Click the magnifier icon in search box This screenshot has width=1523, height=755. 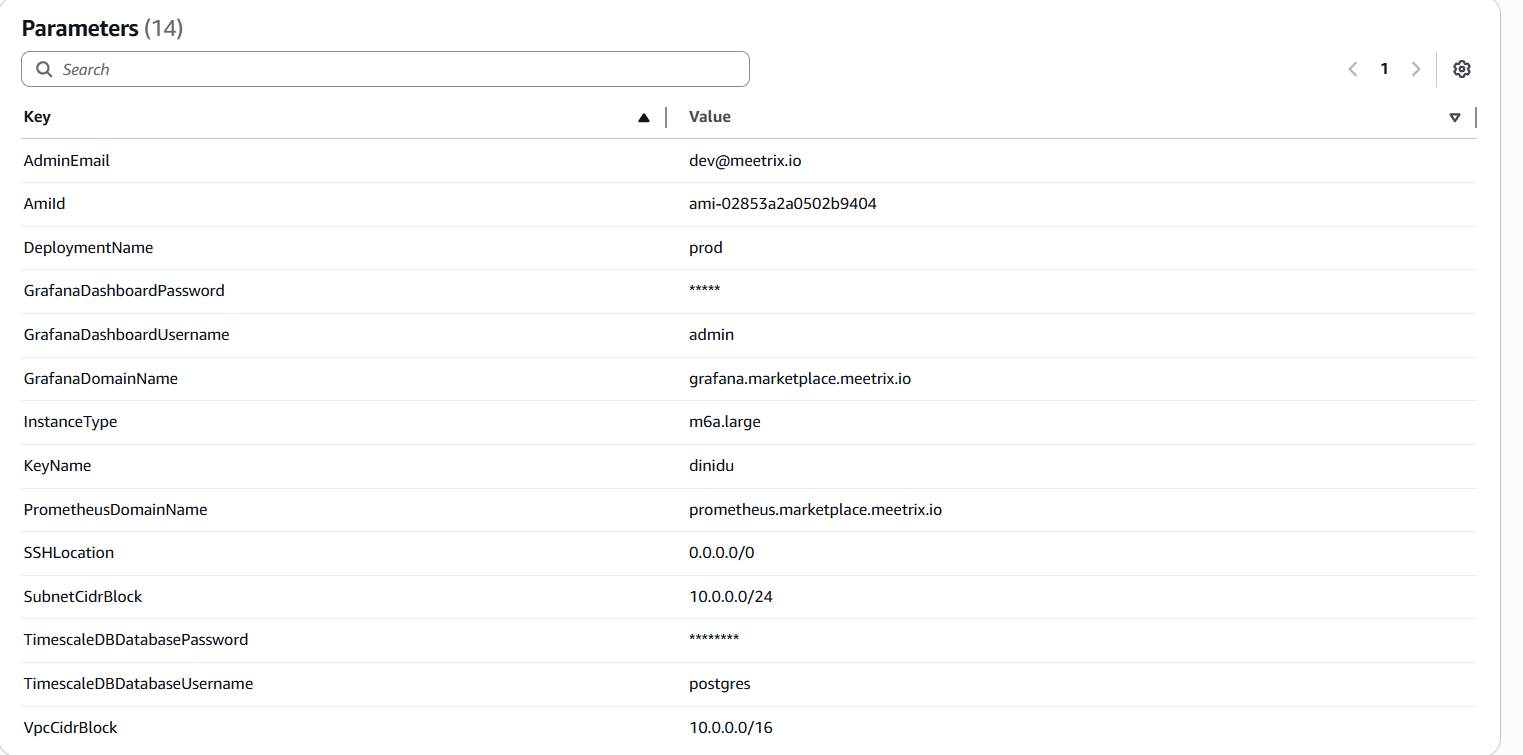click(44, 69)
